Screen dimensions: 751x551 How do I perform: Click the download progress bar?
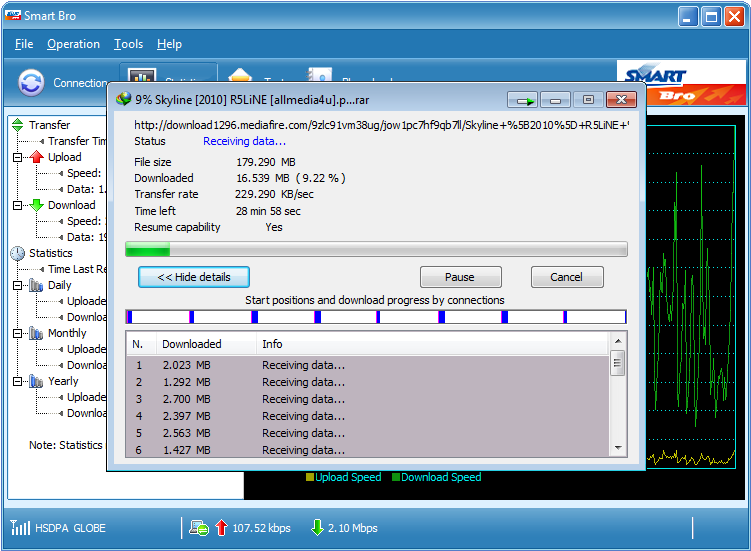click(376, 249)
